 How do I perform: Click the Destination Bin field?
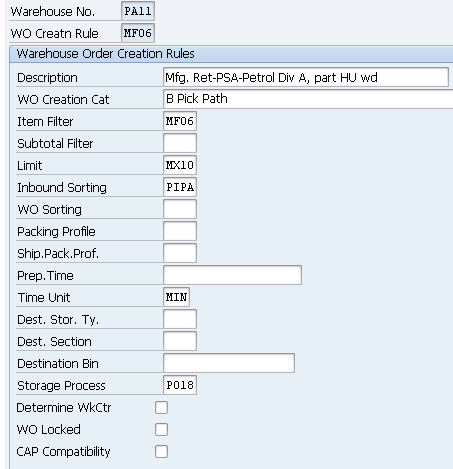229,363
